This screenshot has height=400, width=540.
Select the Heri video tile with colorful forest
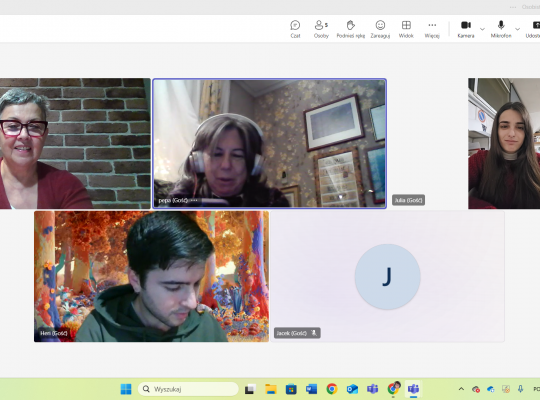tap(152, 276)
